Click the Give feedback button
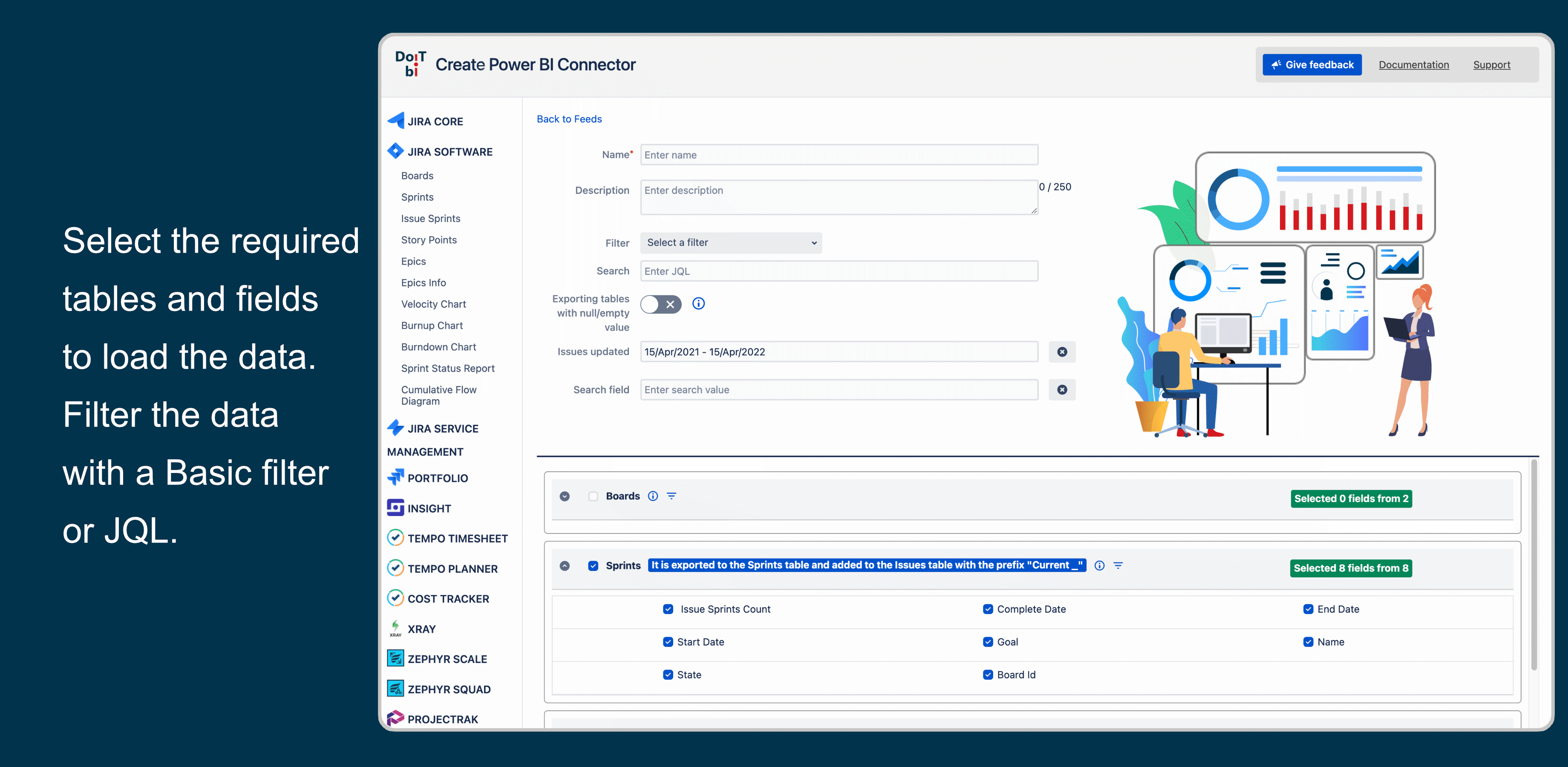This screenshot has width=1568, height=767. [1312, 64]
